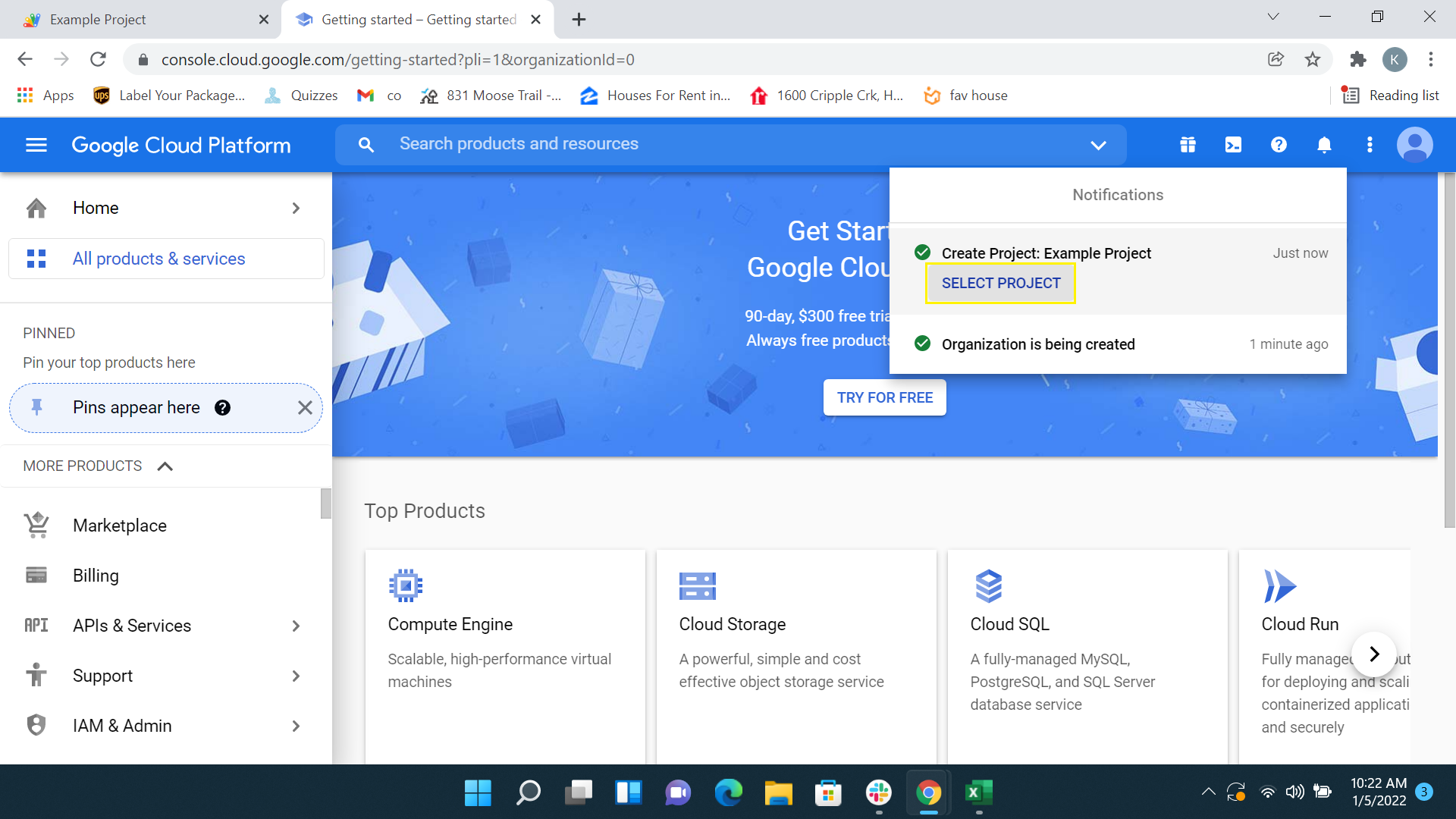Open the three-dot settings menu
The height and width of the screenshot is (819, 1456).
click(x=1370, y=145)
